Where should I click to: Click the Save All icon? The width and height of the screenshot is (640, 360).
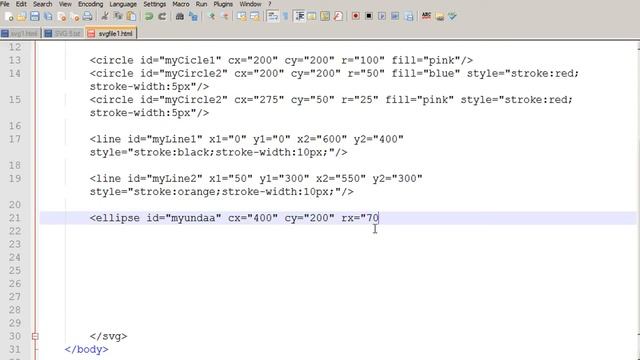click(48, 16)
